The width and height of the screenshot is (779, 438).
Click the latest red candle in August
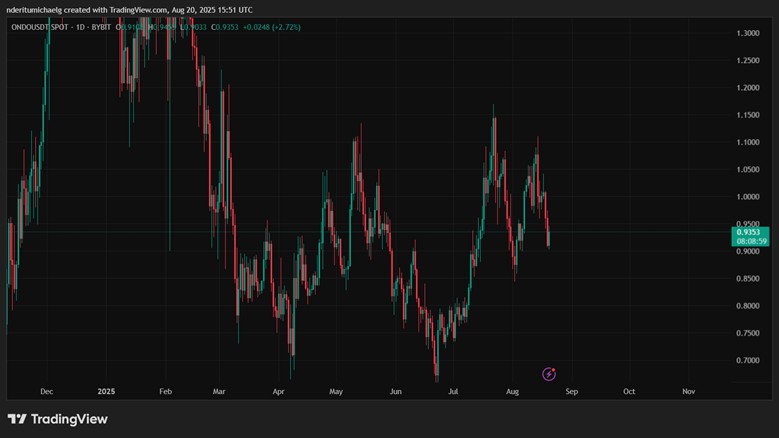(x=548, y=237)
